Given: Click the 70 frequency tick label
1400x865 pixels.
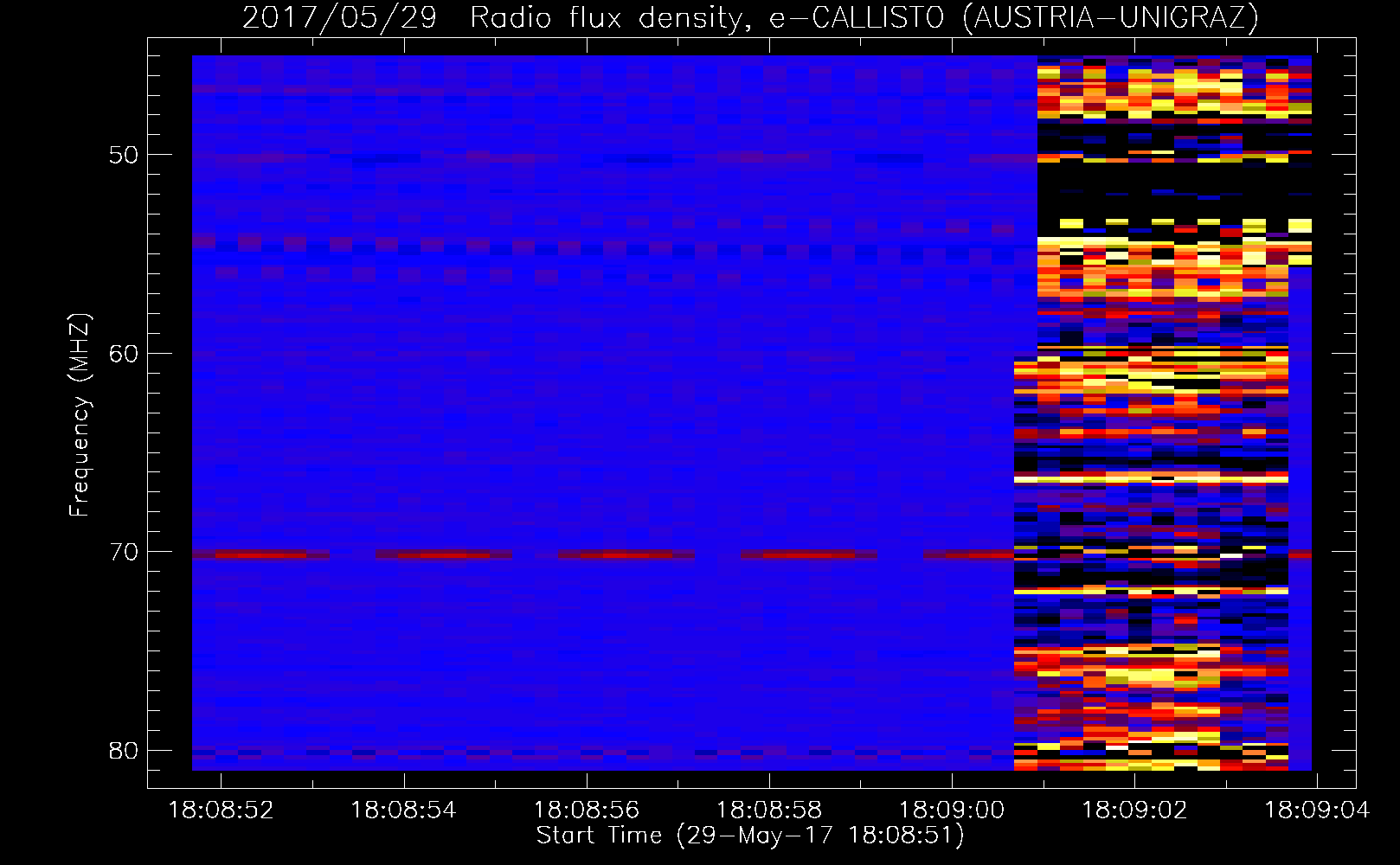Looking at the screenshot, I should pos(124,552).
